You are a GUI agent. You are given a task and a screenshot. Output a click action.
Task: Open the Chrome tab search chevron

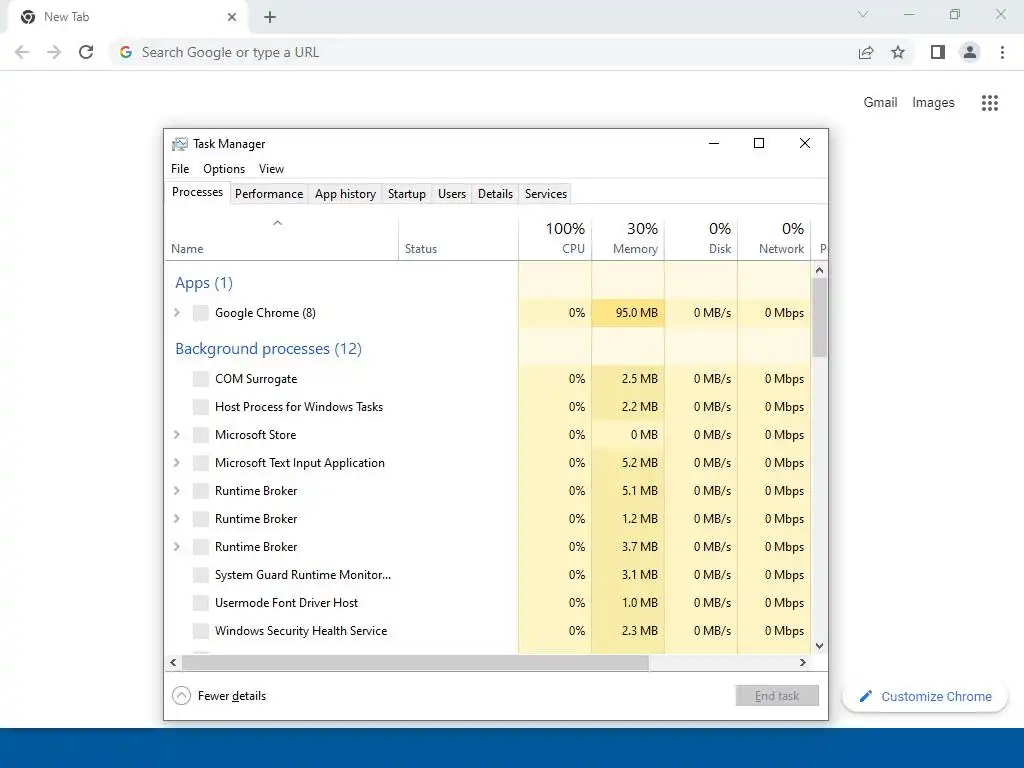(863, 14)
